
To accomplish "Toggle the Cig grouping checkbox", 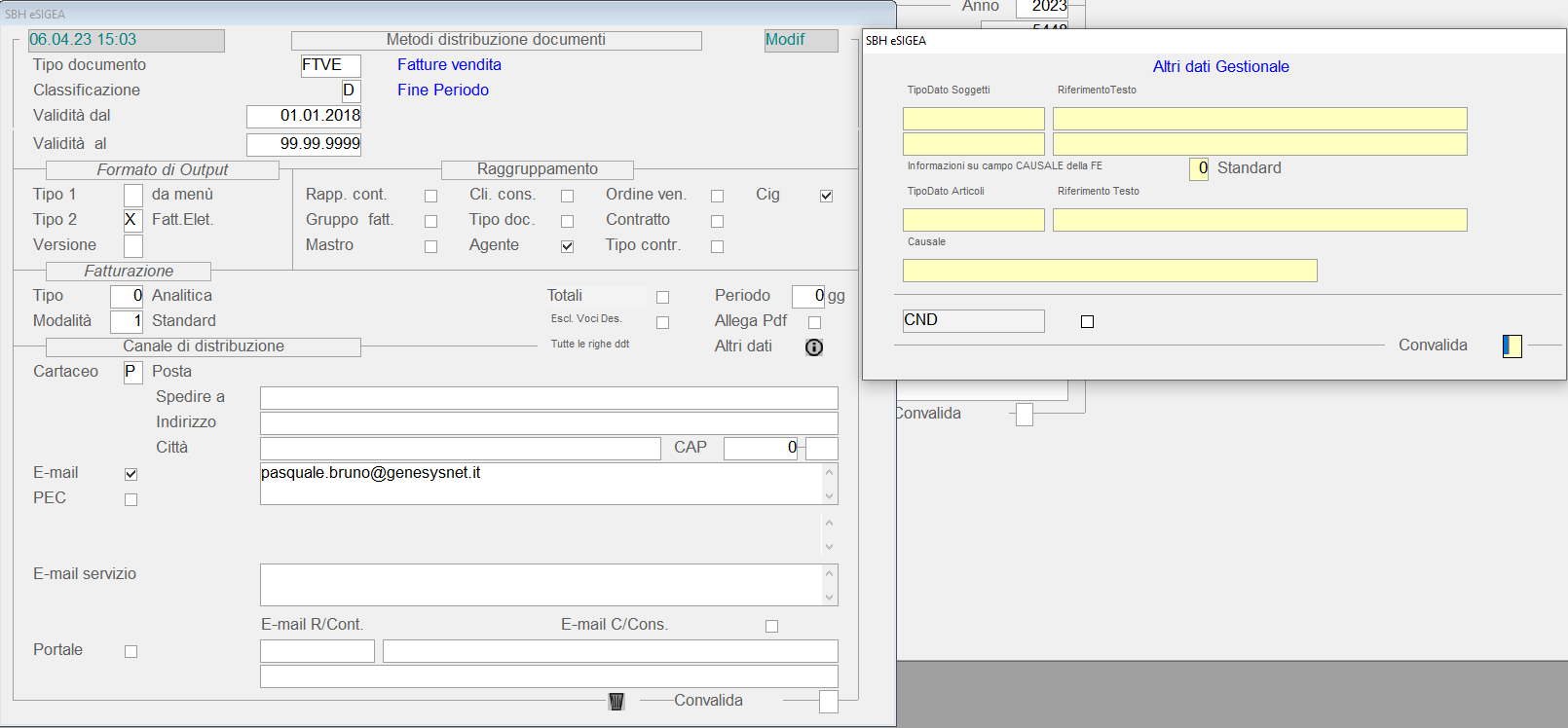I will pos(826,196).
